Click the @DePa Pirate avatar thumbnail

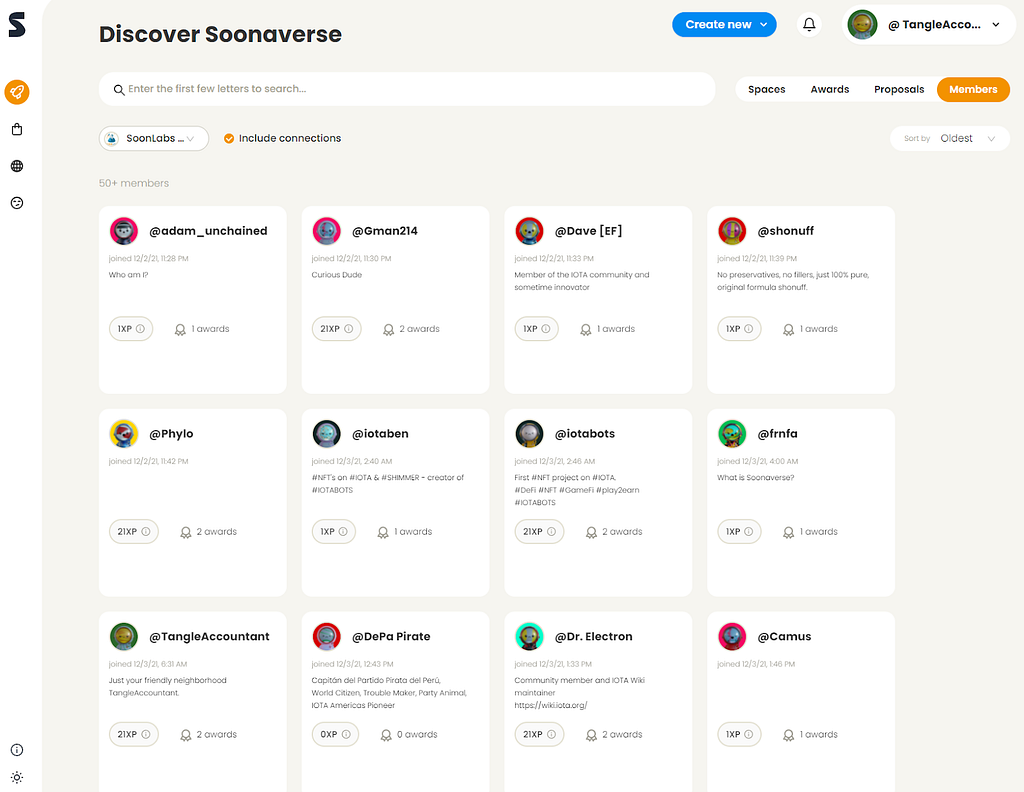(x=327, y=637)
